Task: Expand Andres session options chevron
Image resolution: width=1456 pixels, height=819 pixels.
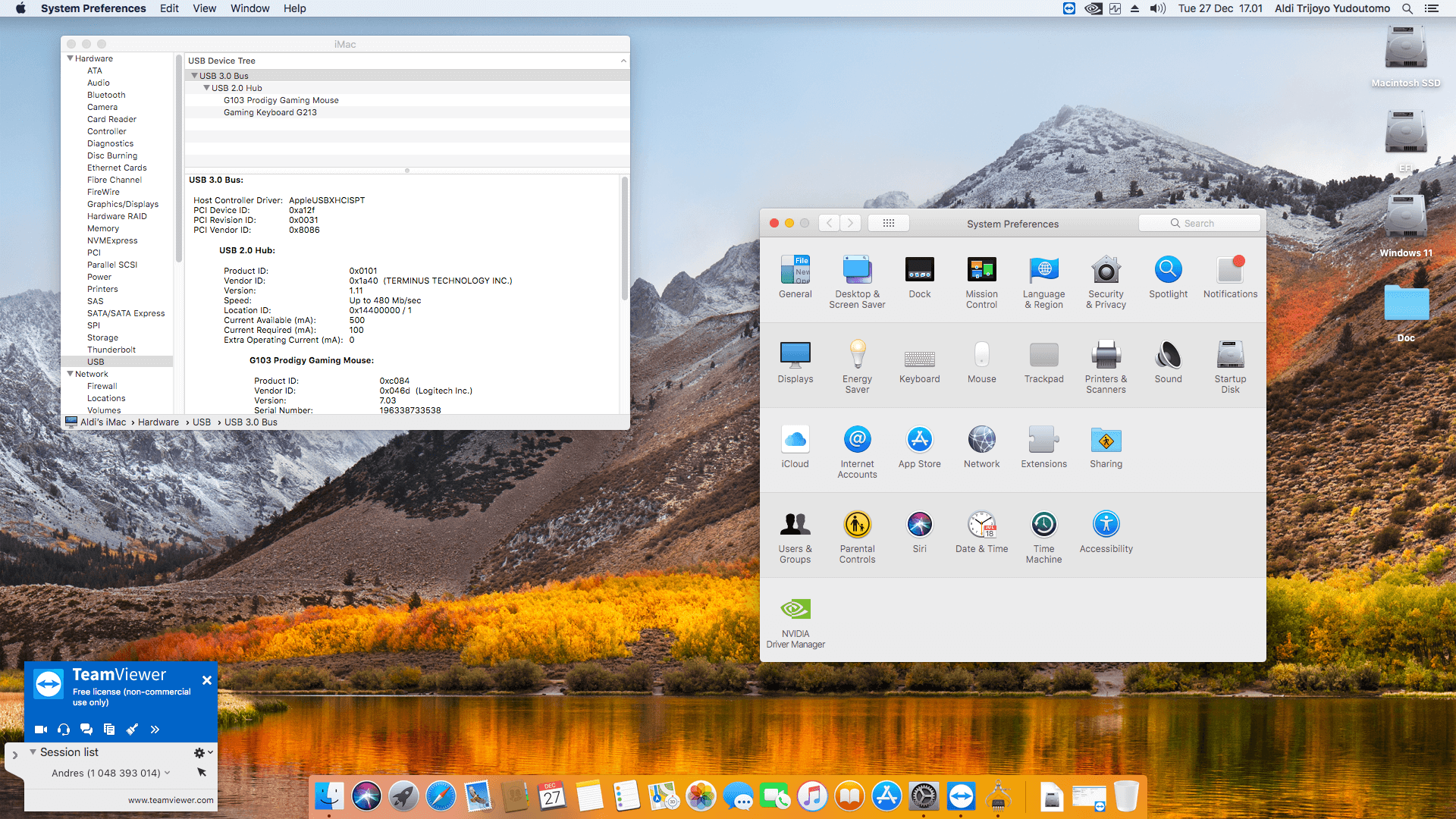Action: (x=168, y=773)
